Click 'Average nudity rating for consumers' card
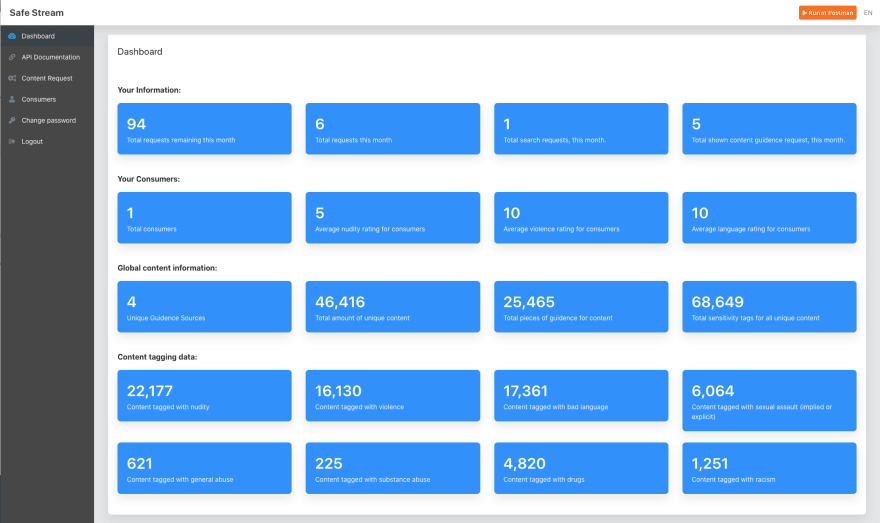 (x=393, y=218)
